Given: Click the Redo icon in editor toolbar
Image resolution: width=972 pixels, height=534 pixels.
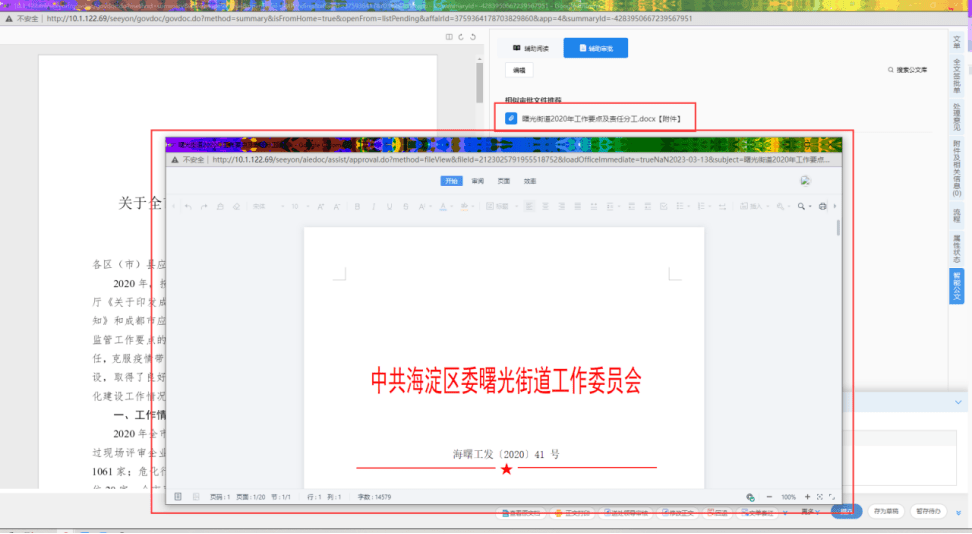Looking at the screenshot, I should click(204, 207).
